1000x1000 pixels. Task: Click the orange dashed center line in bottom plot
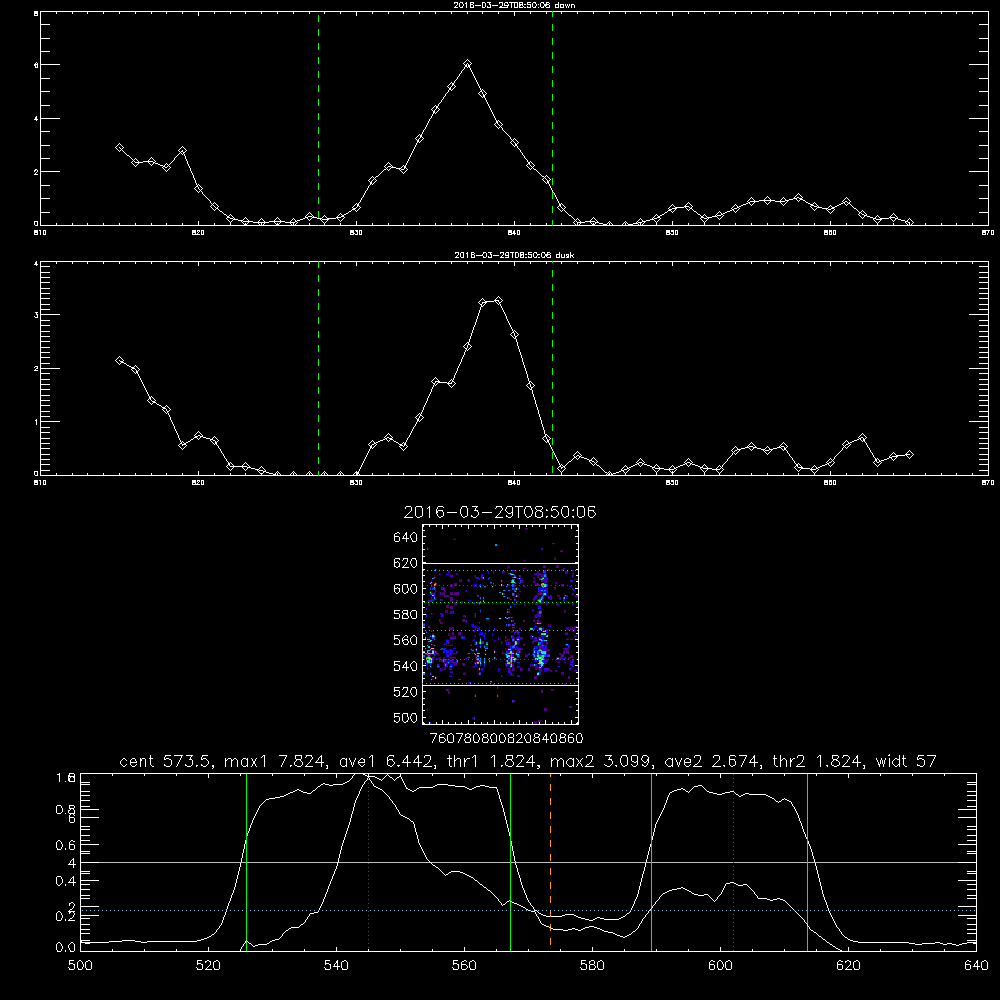(x=550, y=861)
